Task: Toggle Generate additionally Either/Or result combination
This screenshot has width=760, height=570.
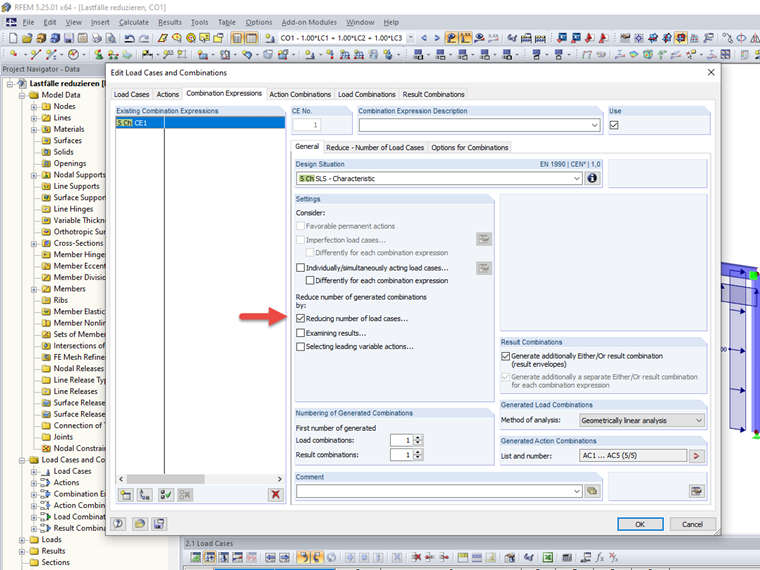Action: (506, 356)
